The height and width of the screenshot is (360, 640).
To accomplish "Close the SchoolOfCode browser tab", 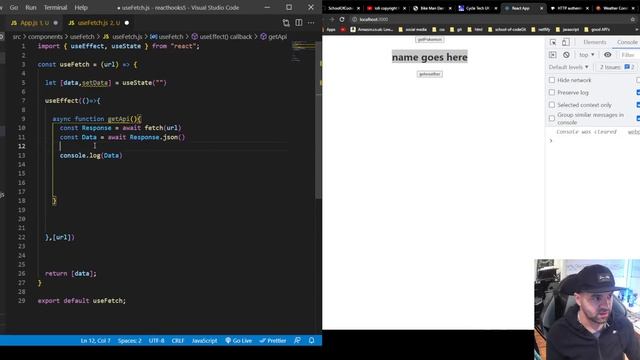I will 358,8.
